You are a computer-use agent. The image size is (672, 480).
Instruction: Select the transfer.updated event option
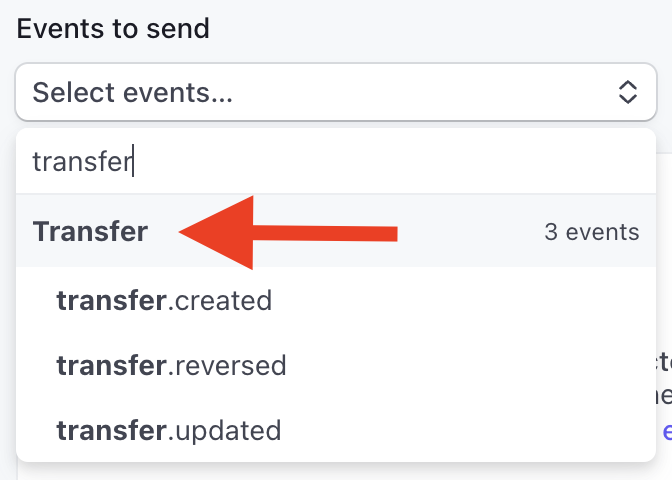168,431
